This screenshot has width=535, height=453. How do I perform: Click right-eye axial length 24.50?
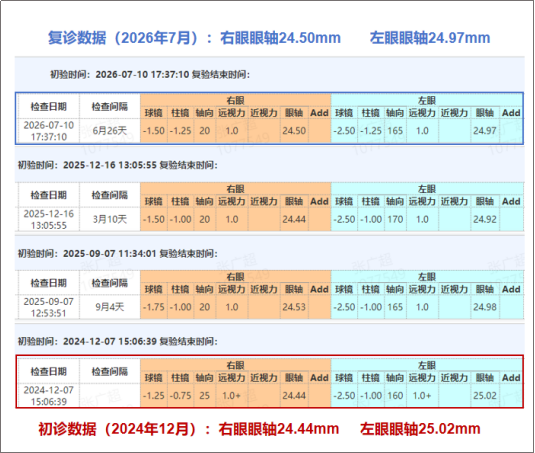tap(294, 131)
